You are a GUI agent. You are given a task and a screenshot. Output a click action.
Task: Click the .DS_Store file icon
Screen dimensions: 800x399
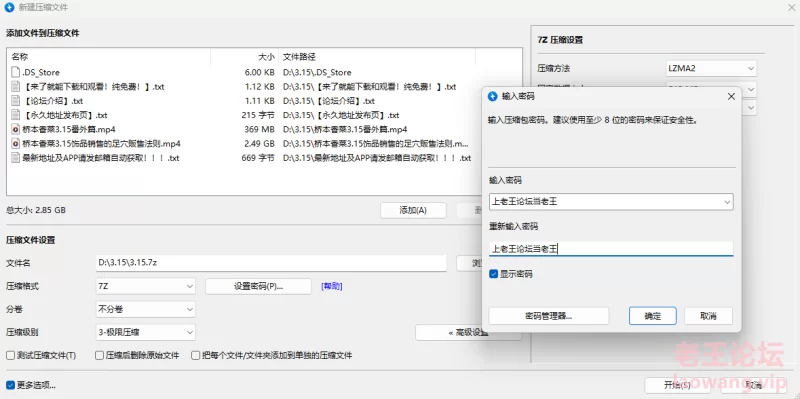coord(15,72)
